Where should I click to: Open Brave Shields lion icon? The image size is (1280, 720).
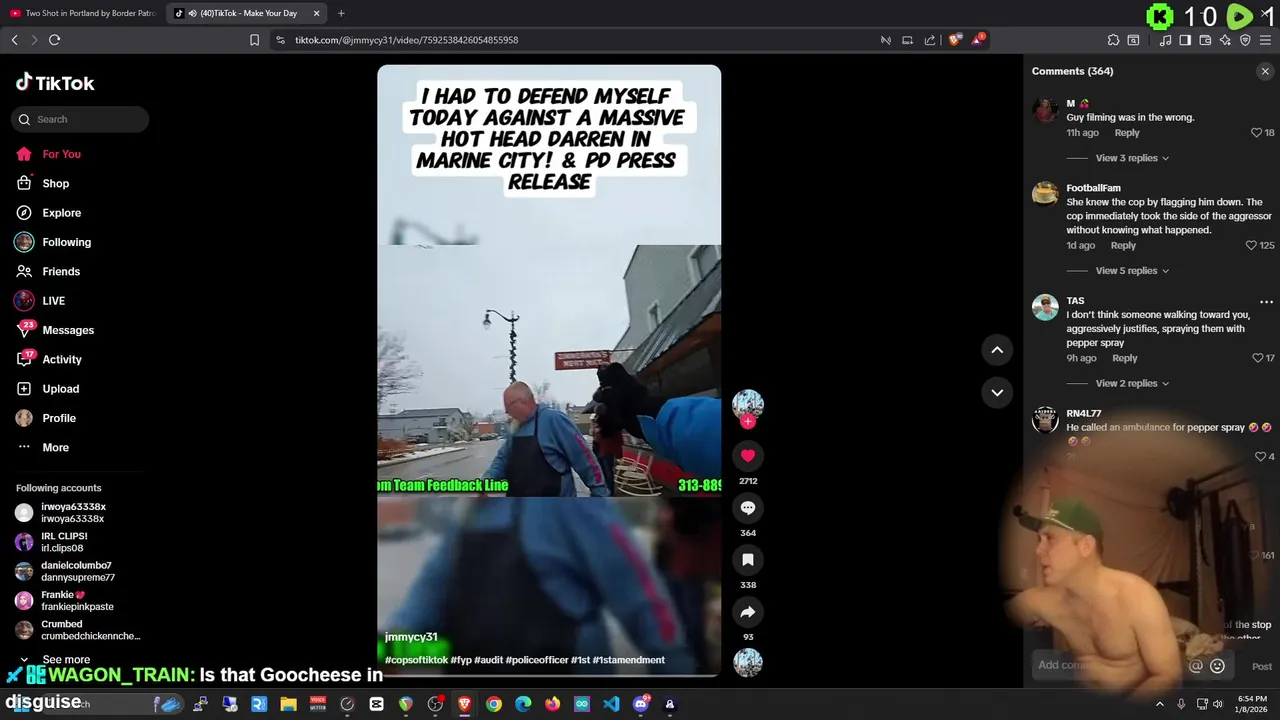955,40
